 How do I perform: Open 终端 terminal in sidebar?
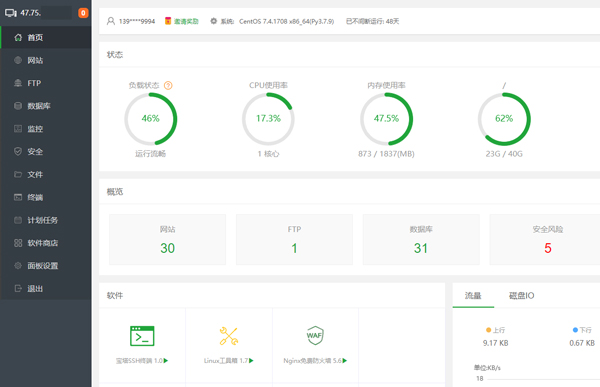[46, 197]
